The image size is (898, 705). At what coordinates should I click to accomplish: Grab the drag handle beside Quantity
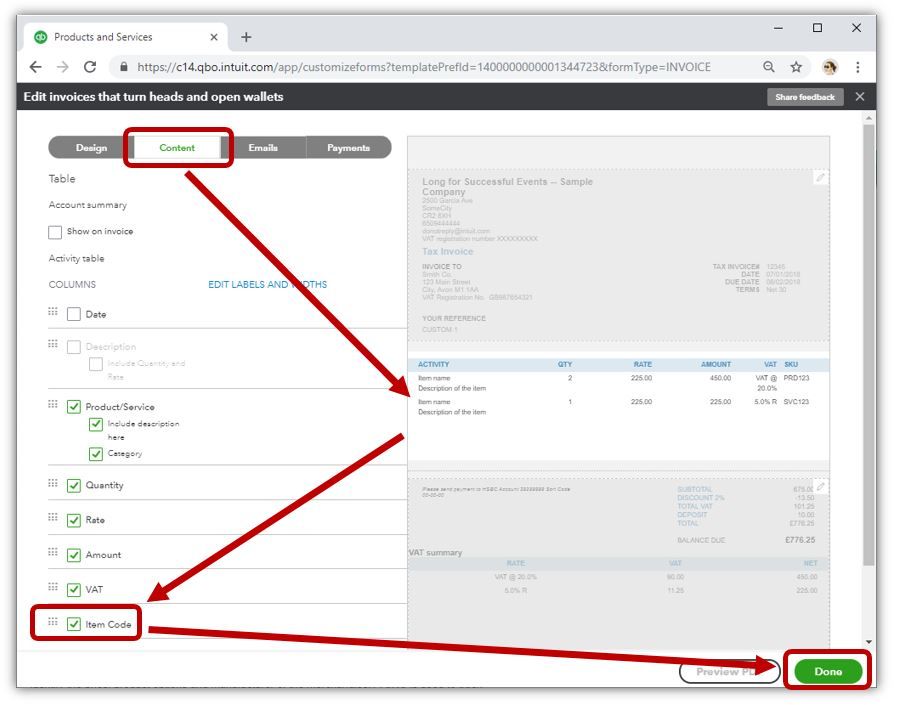coord(53,483)
